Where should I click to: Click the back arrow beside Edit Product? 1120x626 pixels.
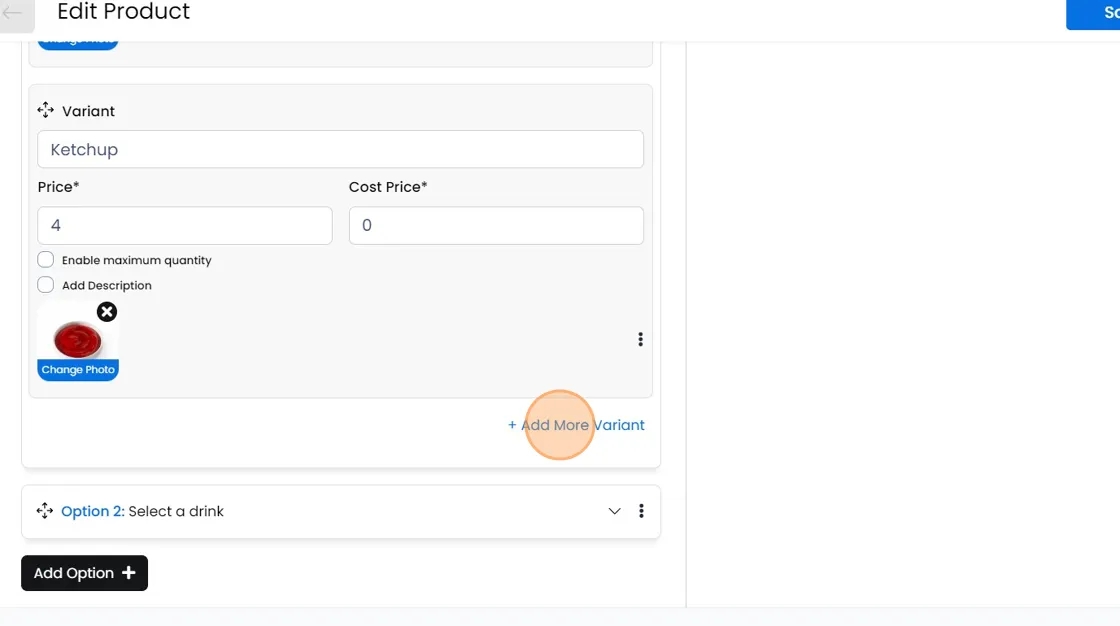(14, 13)
